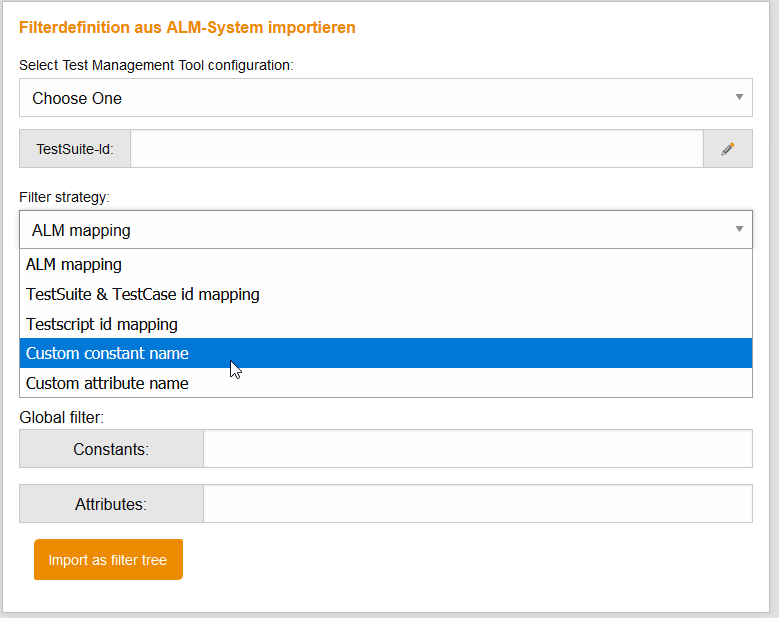The height and width of the screenshot is (618, 779).
Task: Click the Constants label box
Action: [x=111, y=449]
